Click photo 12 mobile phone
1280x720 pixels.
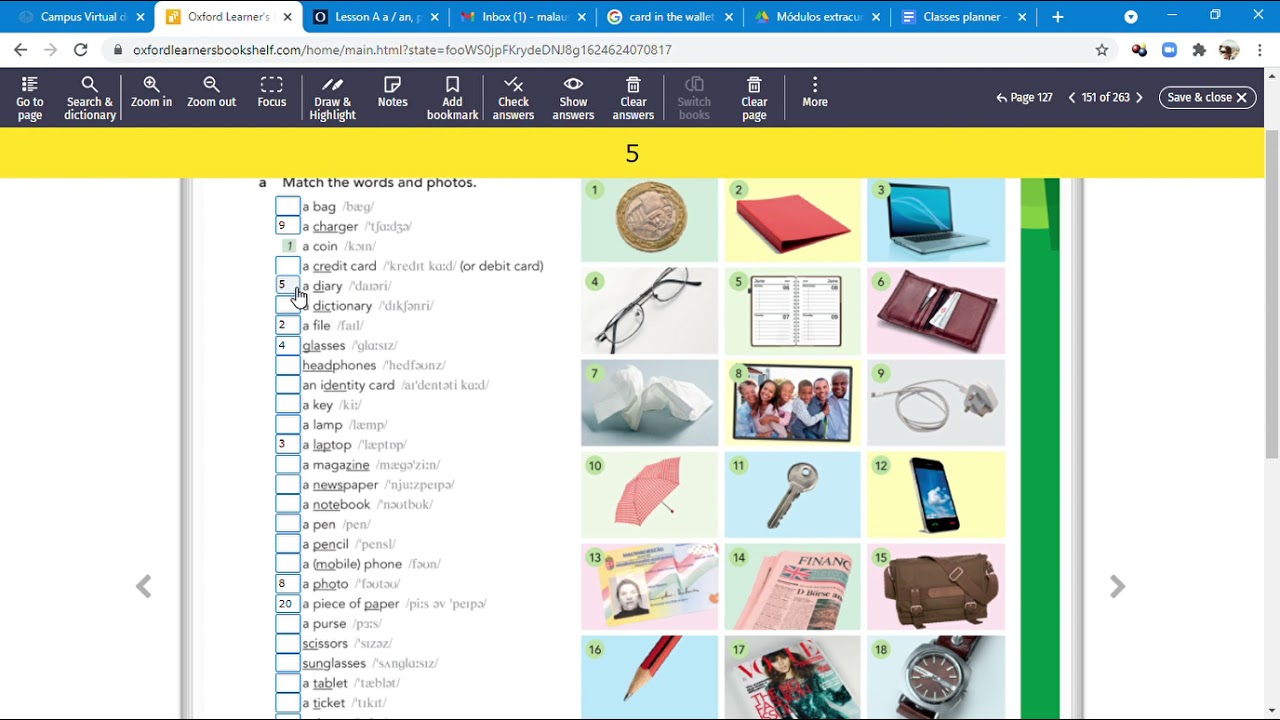pyautogui.click(x=935, y=494)
